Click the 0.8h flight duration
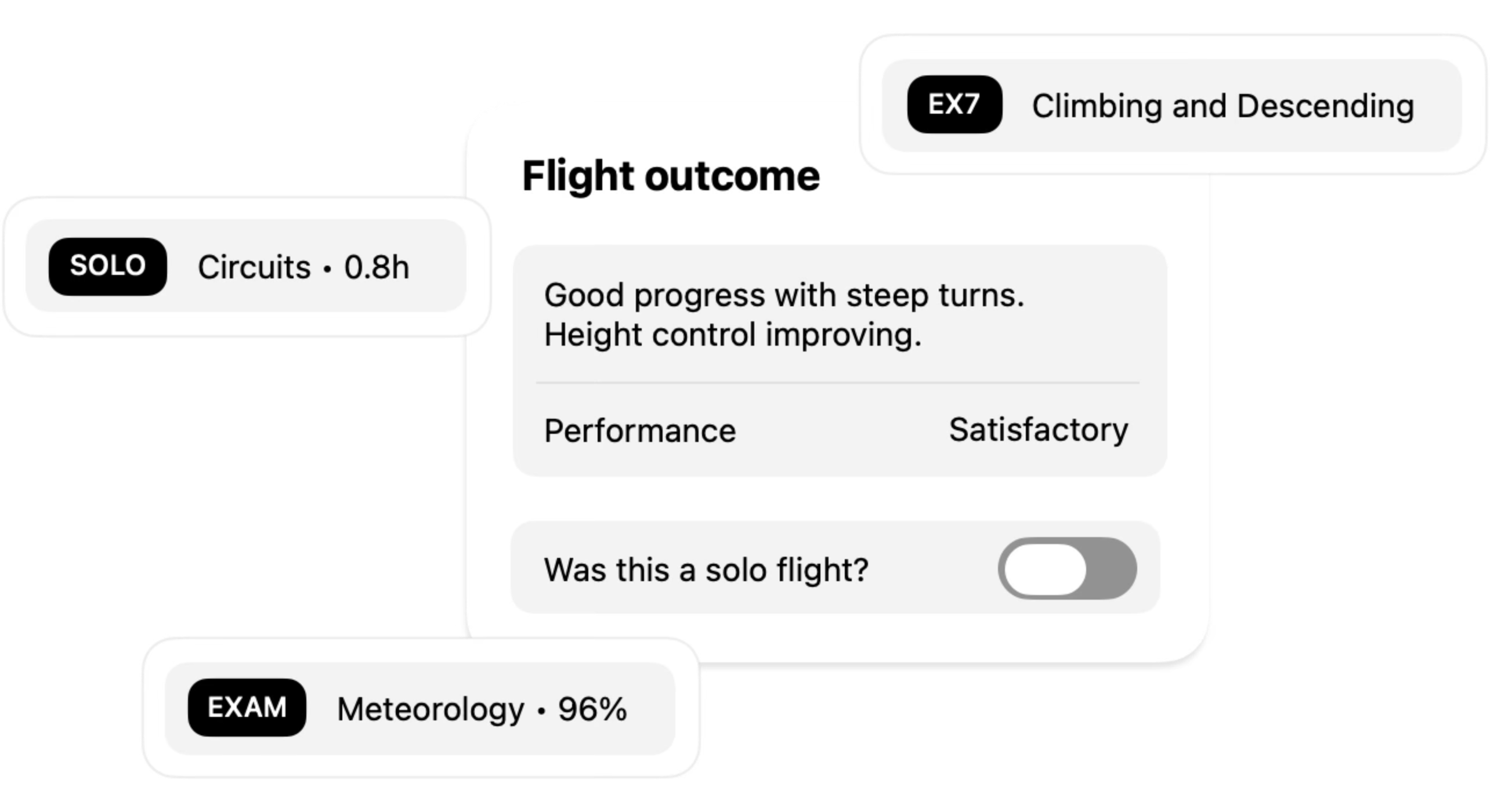This screenshot has height=812, width=1490. click(x=377, y=267)
